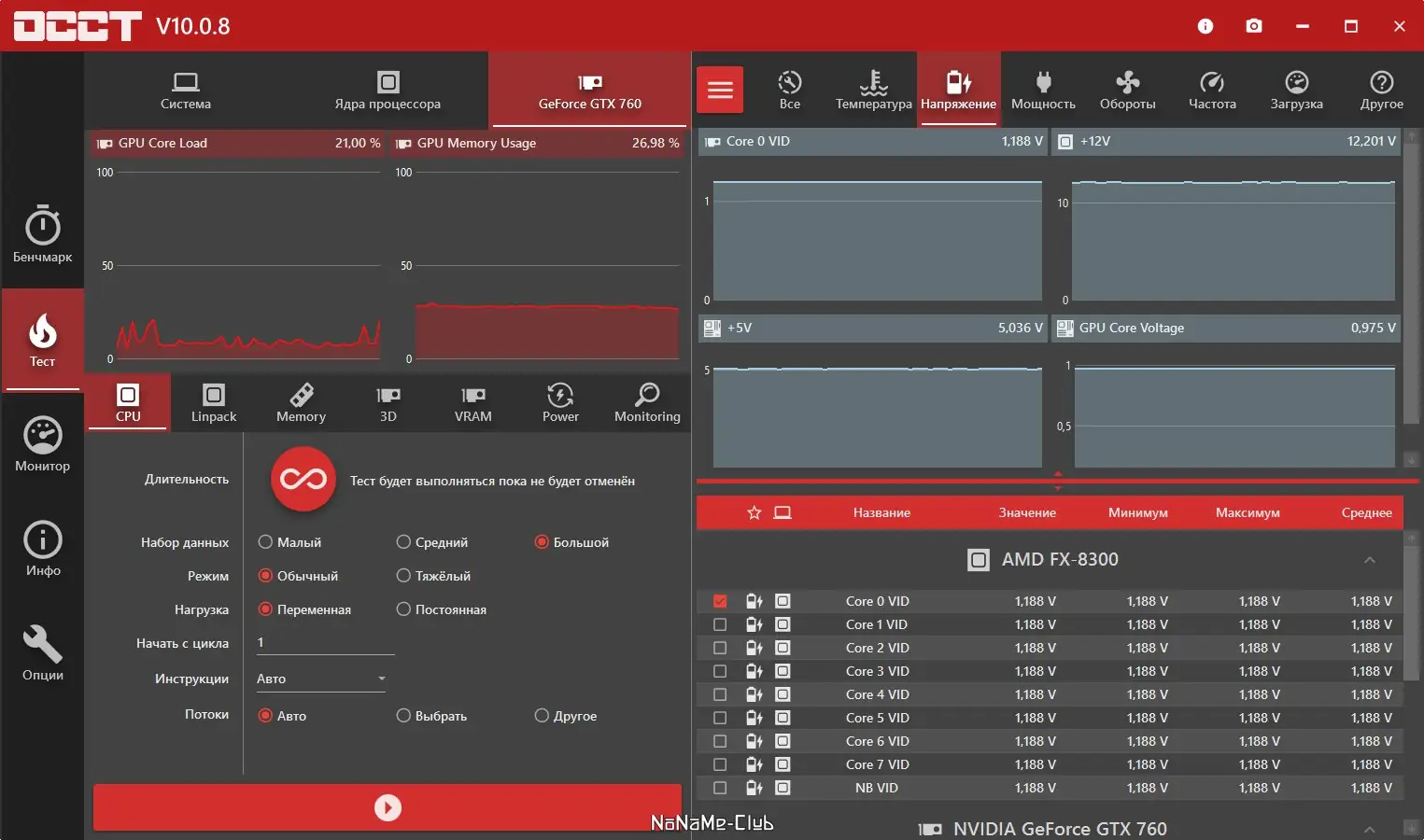Sort by Минимум column header
Viewport: 1424px width, 840px height.
point(1138,512)
